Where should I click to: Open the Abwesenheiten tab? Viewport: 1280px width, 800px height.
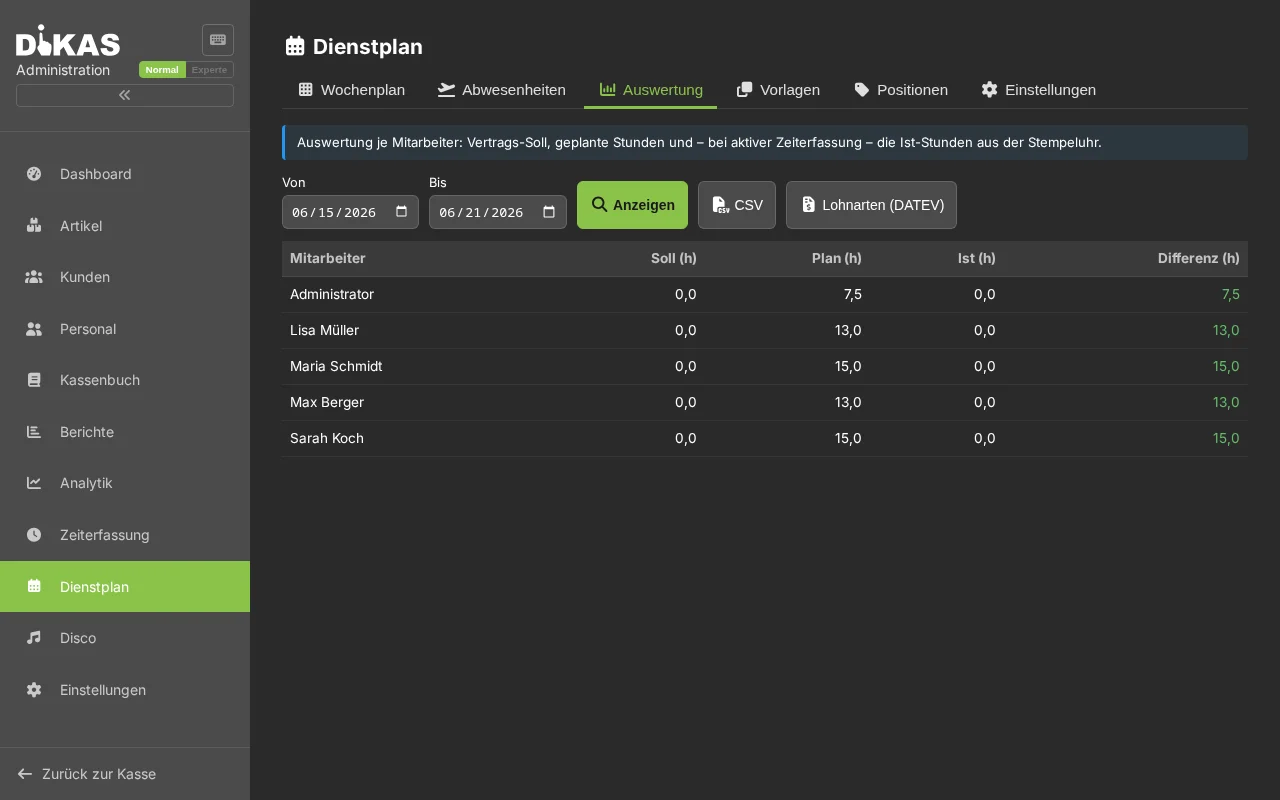(502, 90)
